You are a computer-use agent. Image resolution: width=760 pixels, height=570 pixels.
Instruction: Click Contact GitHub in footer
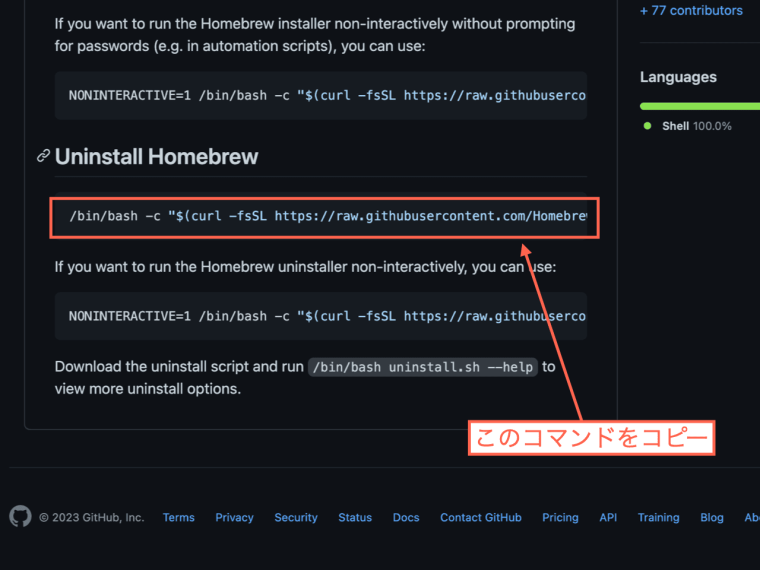481,518
